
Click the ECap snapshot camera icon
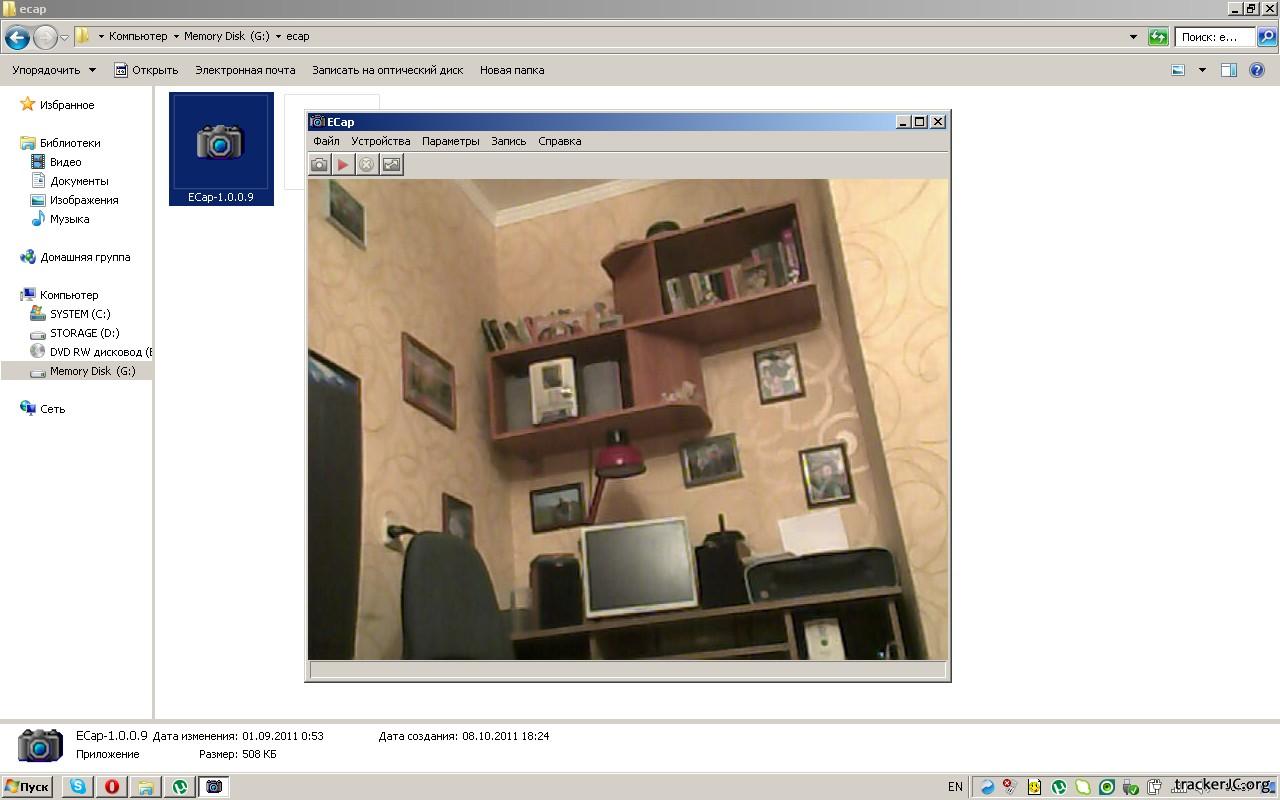319,164
